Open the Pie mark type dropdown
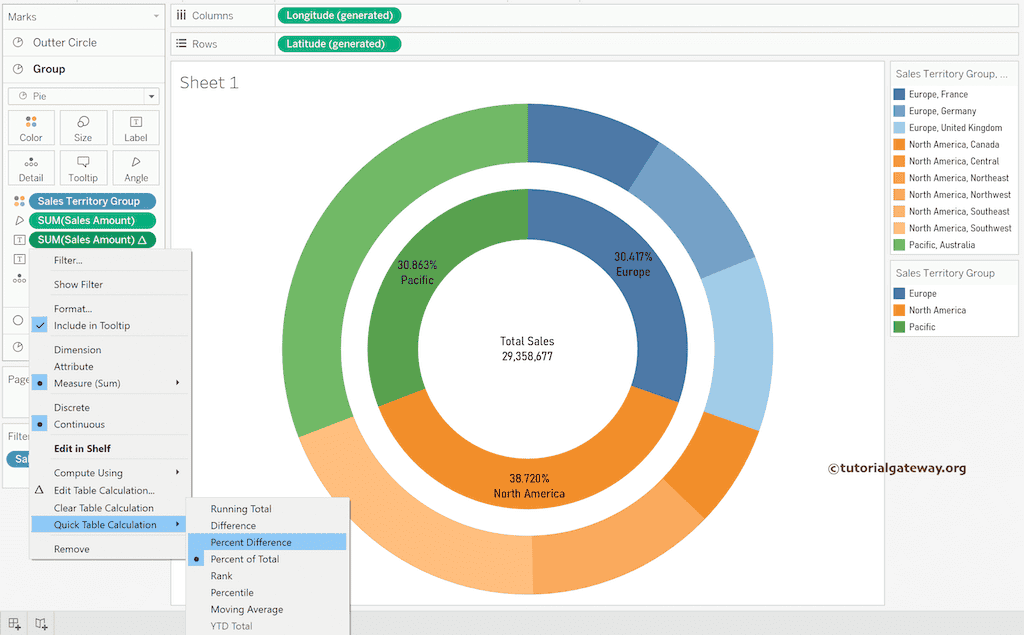The width and height of the screenshot is (1024, 635). [83, 96]
